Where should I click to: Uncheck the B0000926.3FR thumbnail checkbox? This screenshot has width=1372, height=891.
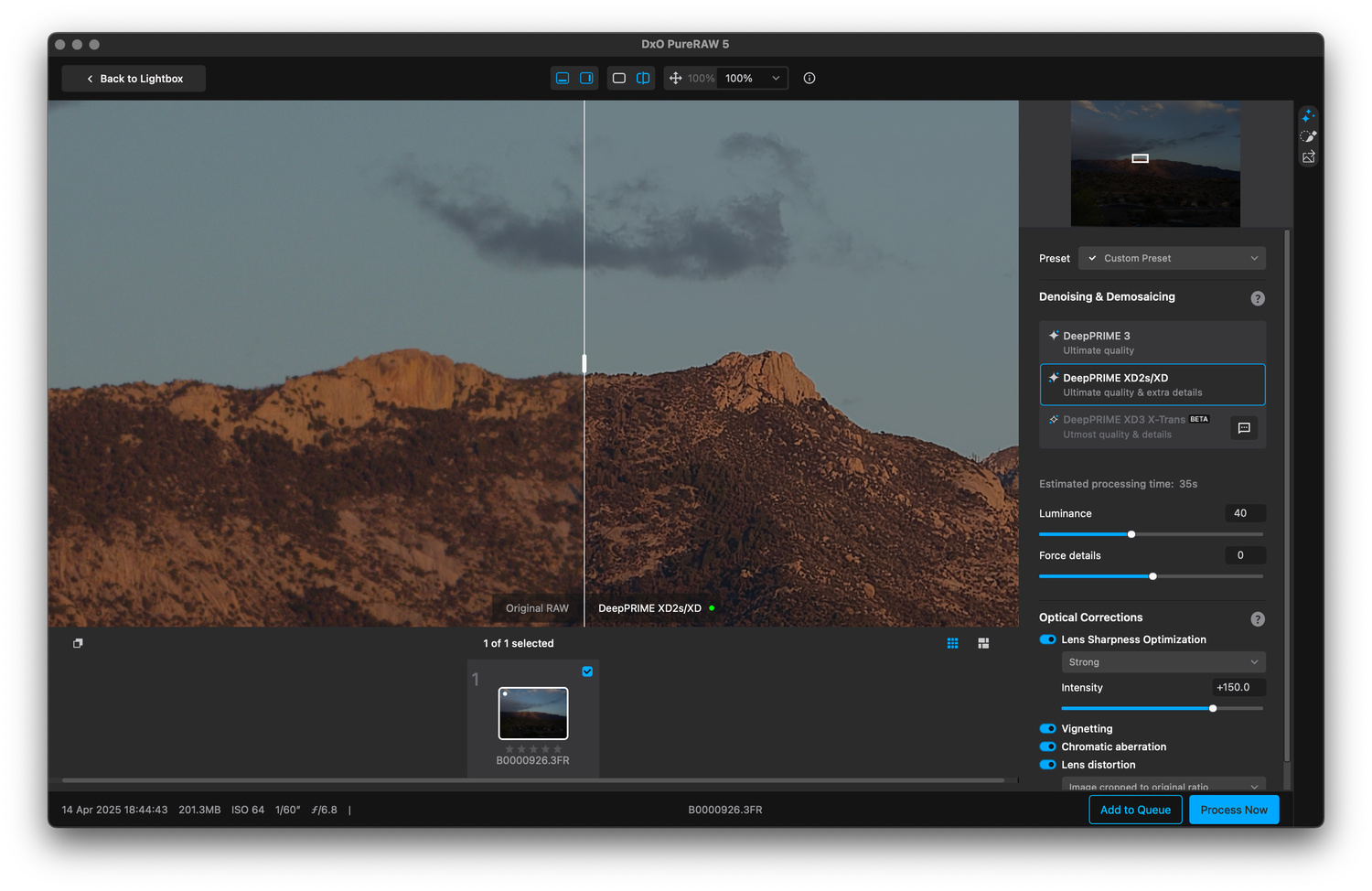coord(587,671)
